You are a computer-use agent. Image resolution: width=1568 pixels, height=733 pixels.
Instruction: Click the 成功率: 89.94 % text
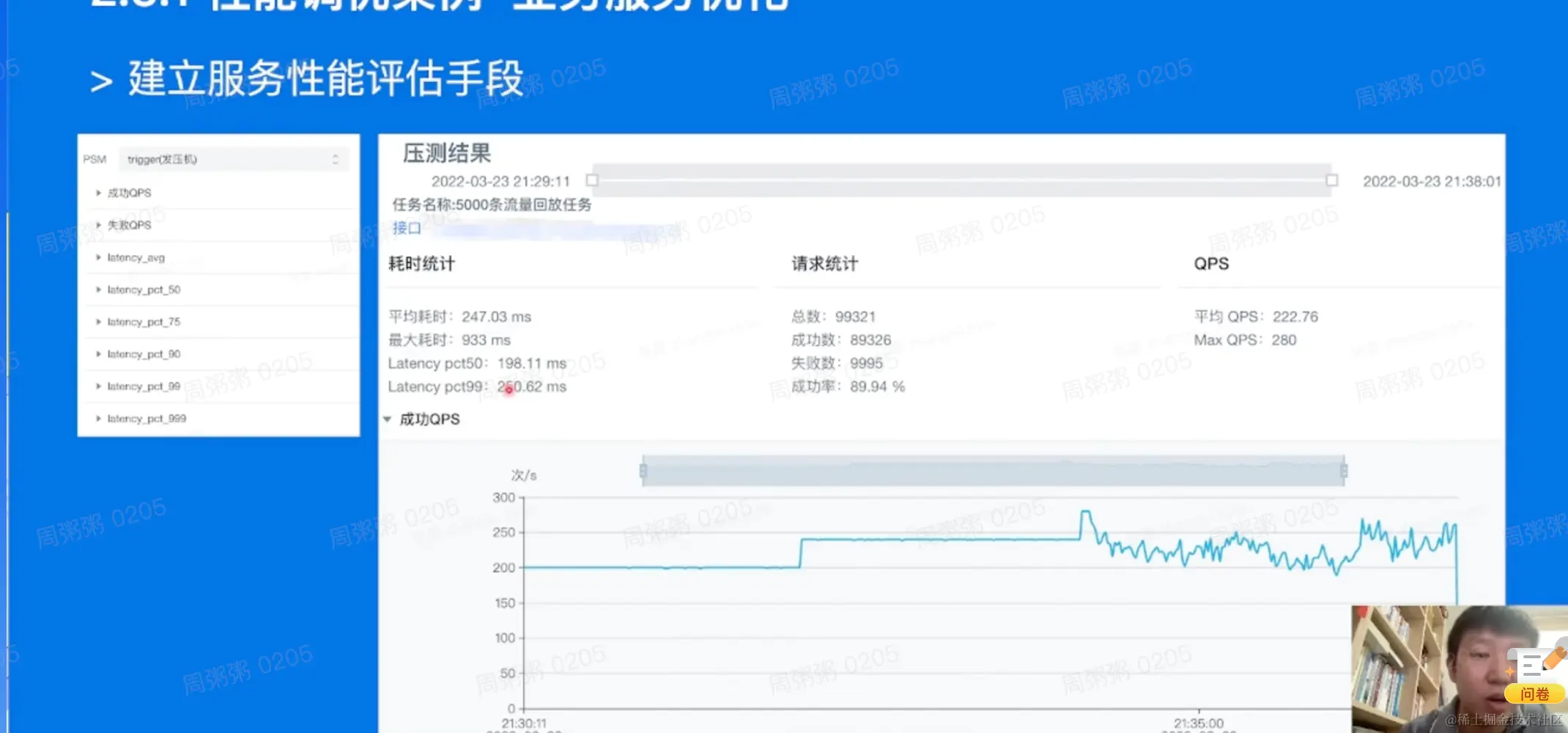coord(848,386)
